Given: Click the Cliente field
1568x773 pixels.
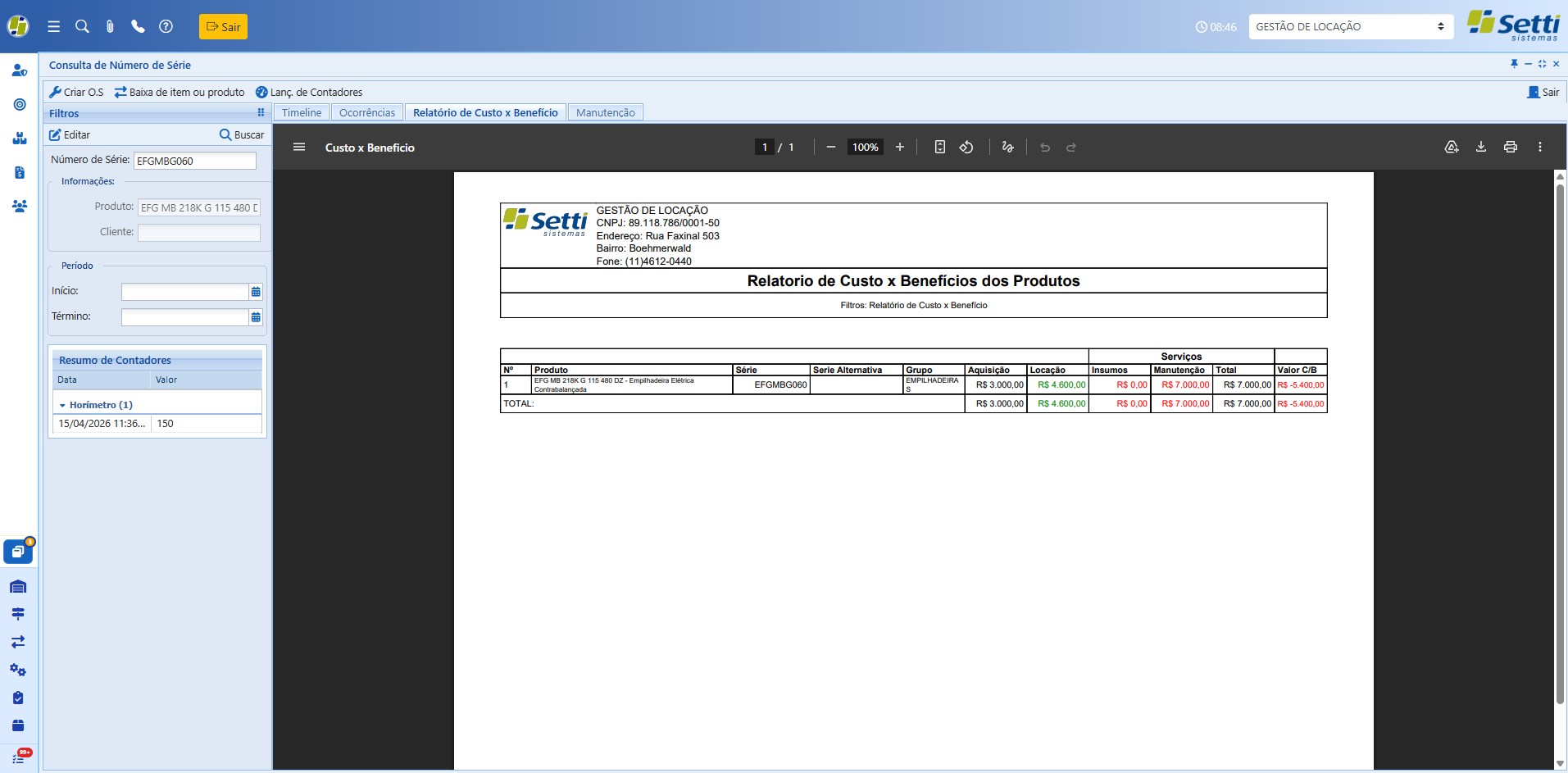Looking at the screenshot, I should [x=199, y=233].
